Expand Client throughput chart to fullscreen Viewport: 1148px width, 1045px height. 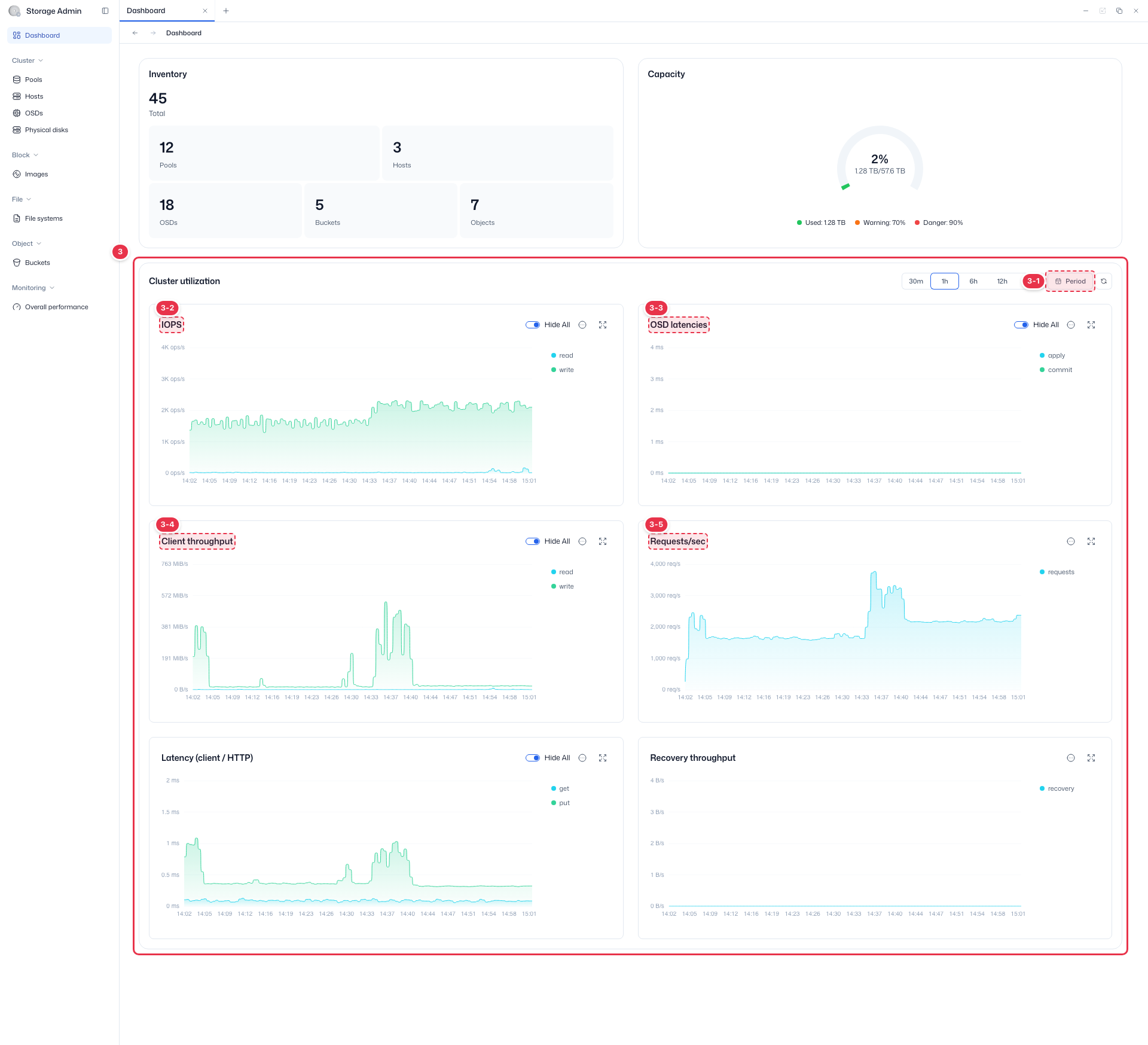(603, 541)
